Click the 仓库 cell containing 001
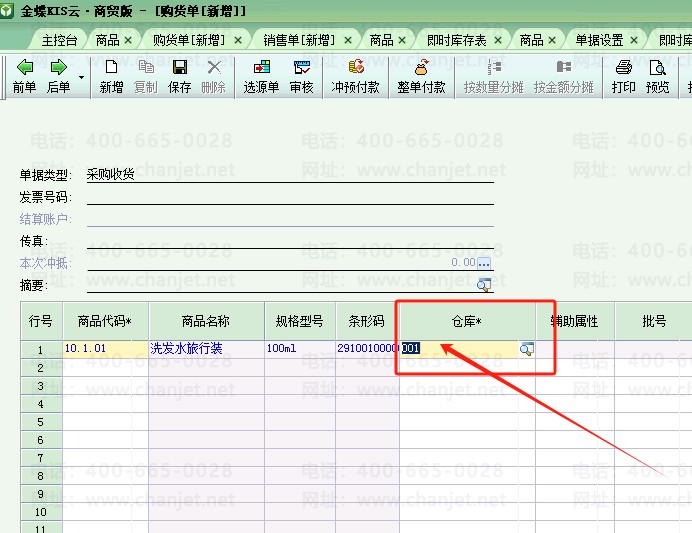The image size is (692, 533). tap(459, 349)
